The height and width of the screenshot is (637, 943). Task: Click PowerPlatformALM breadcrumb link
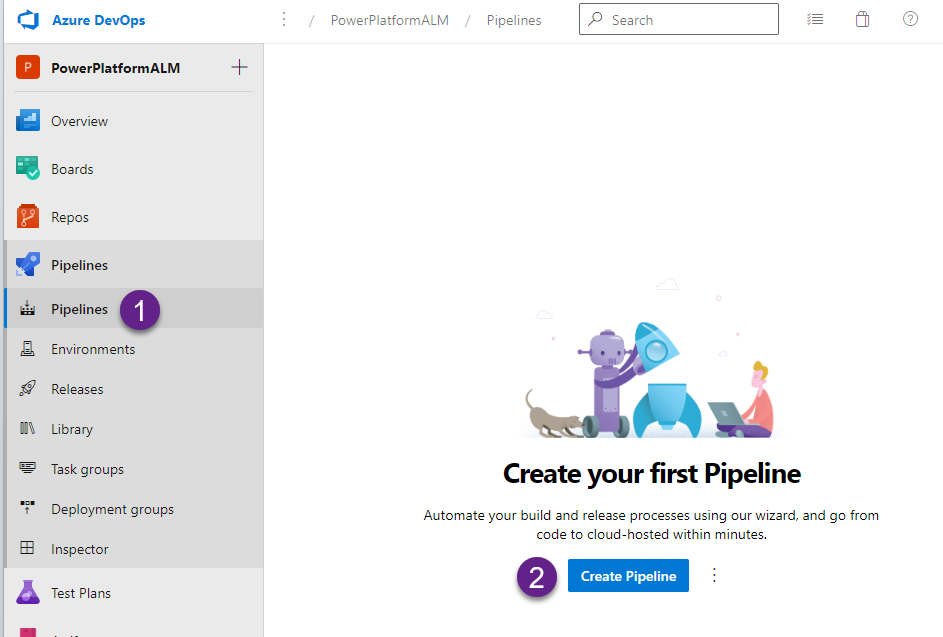[x=389, y=20]
